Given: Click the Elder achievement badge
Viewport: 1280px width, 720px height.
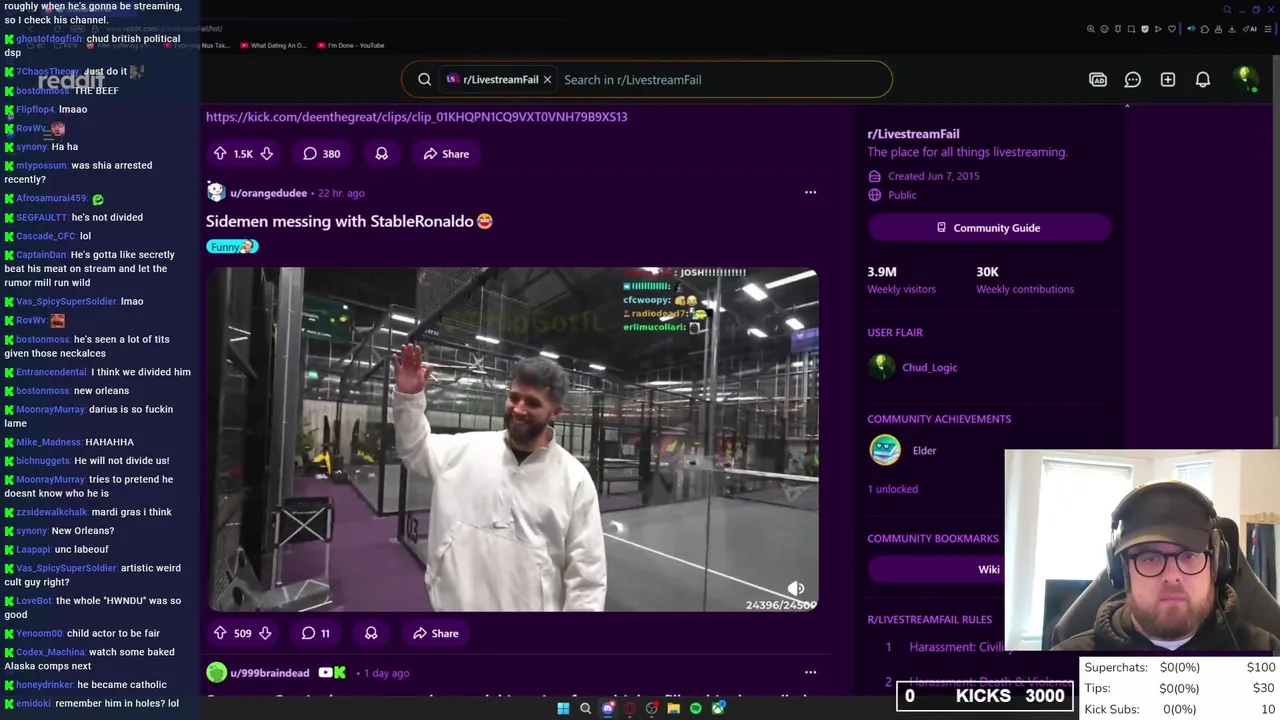Looking at the screenshot, I should pos(885,451).
